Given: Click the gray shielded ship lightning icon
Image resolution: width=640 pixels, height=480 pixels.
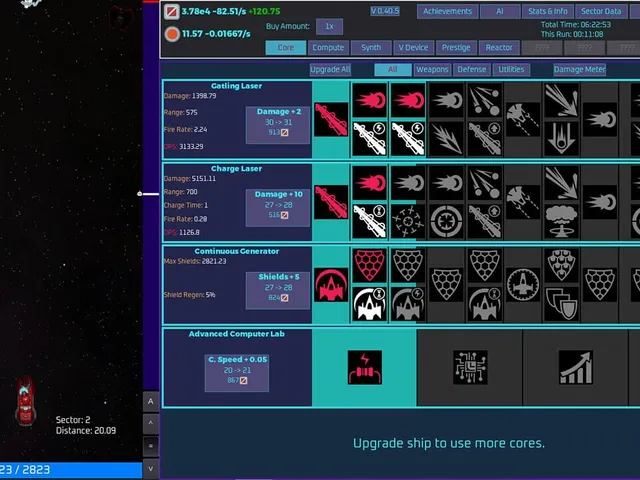Looking at the screenshot, I should click(408, 304).
